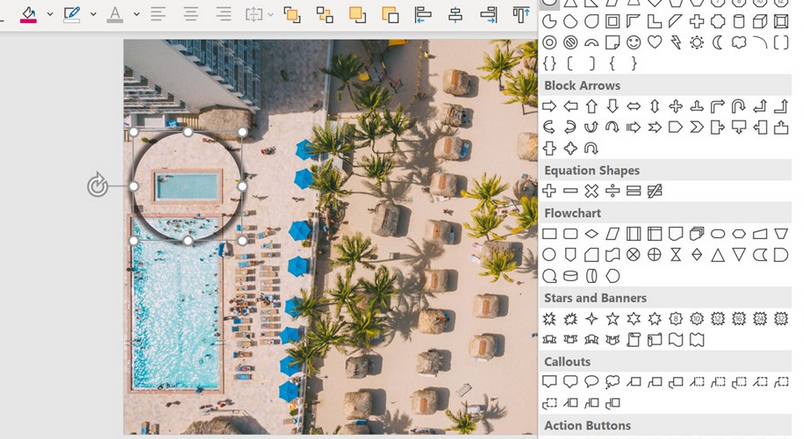Select the U-Turn Arrow shape

tap(739, 107)
